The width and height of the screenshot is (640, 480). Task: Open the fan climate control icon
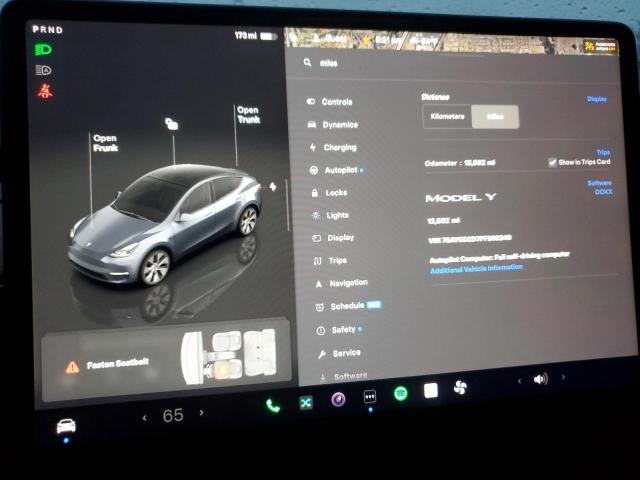460,387
